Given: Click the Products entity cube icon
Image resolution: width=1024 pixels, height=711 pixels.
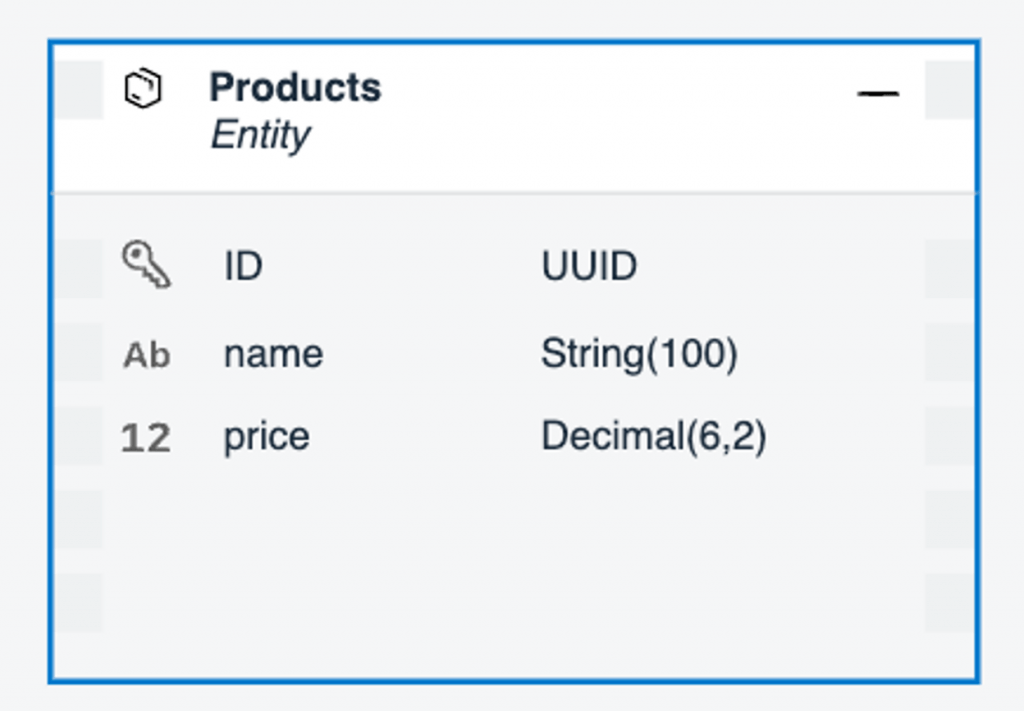Looking at the screenshot, I should (142, 88).
